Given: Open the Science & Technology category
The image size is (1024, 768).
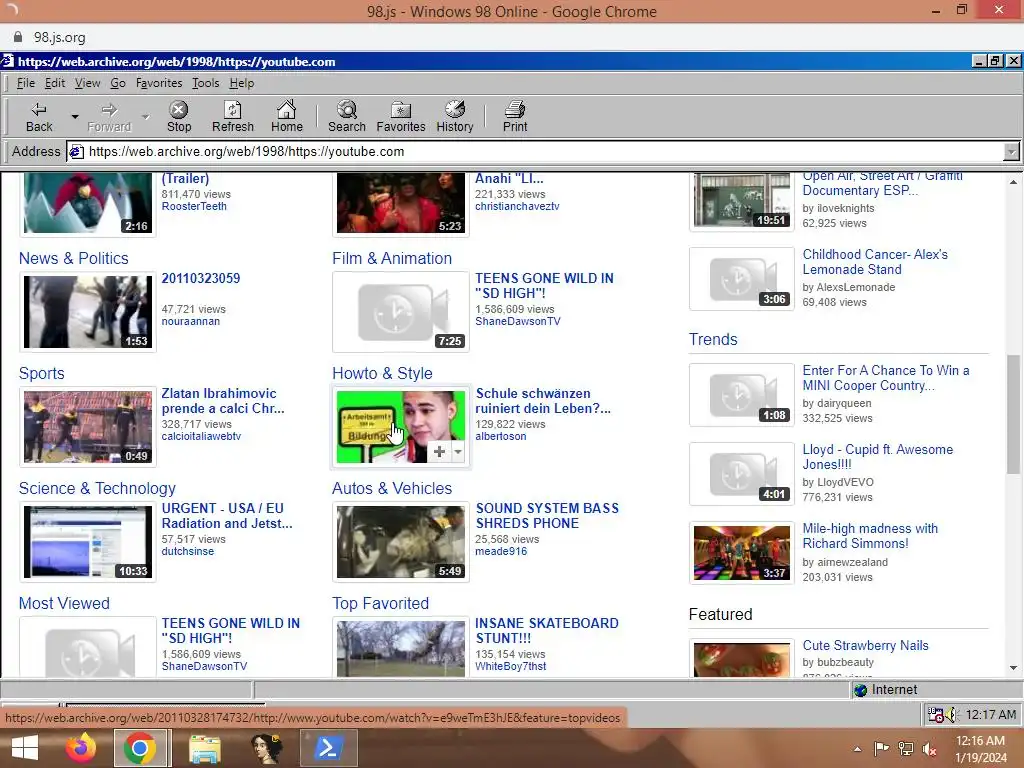Looking at the screenshot, I should tap(97, 488).
